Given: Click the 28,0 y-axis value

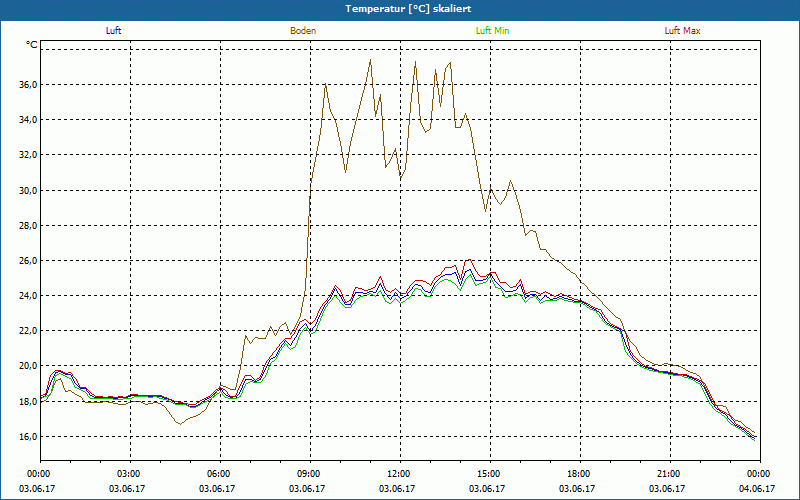Looking at the screenshot, I should point(28,226).
